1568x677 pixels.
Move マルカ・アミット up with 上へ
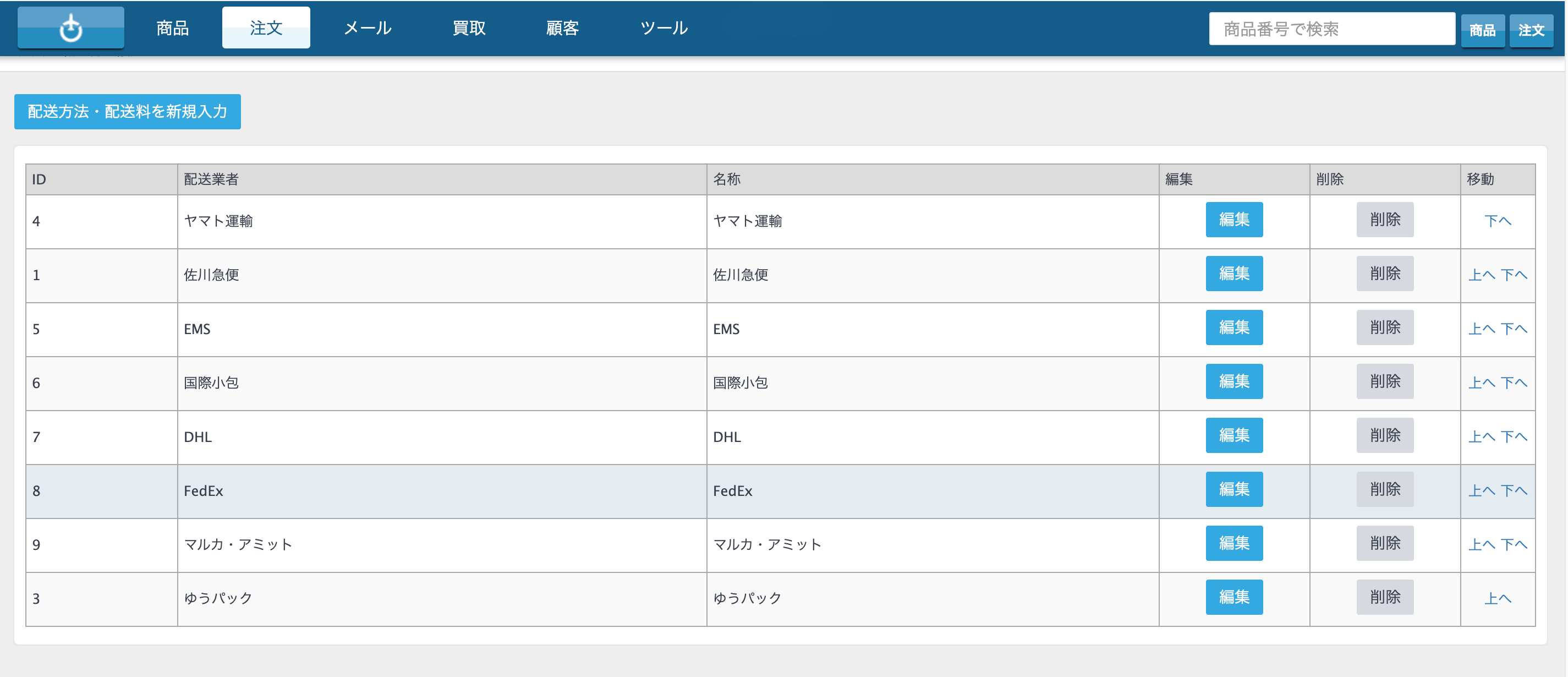pos(1482,545)
